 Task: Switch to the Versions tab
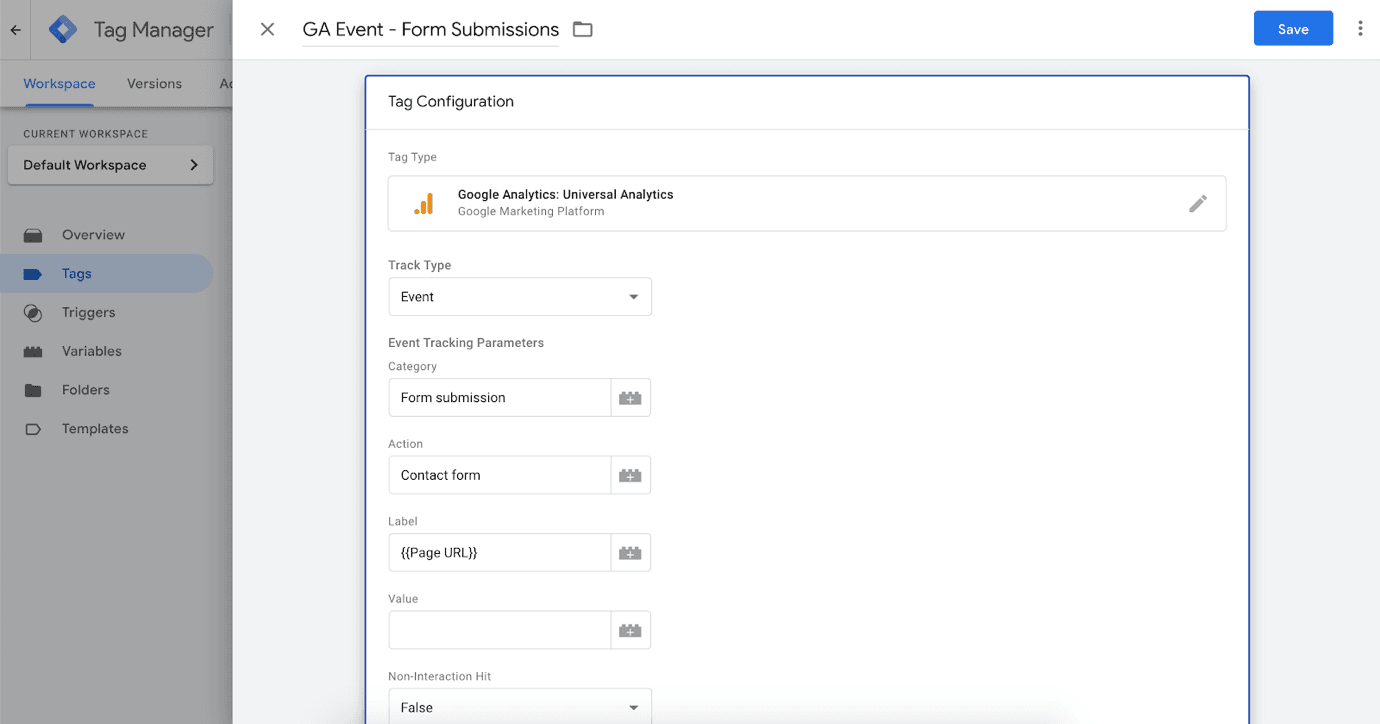point(154,84)
